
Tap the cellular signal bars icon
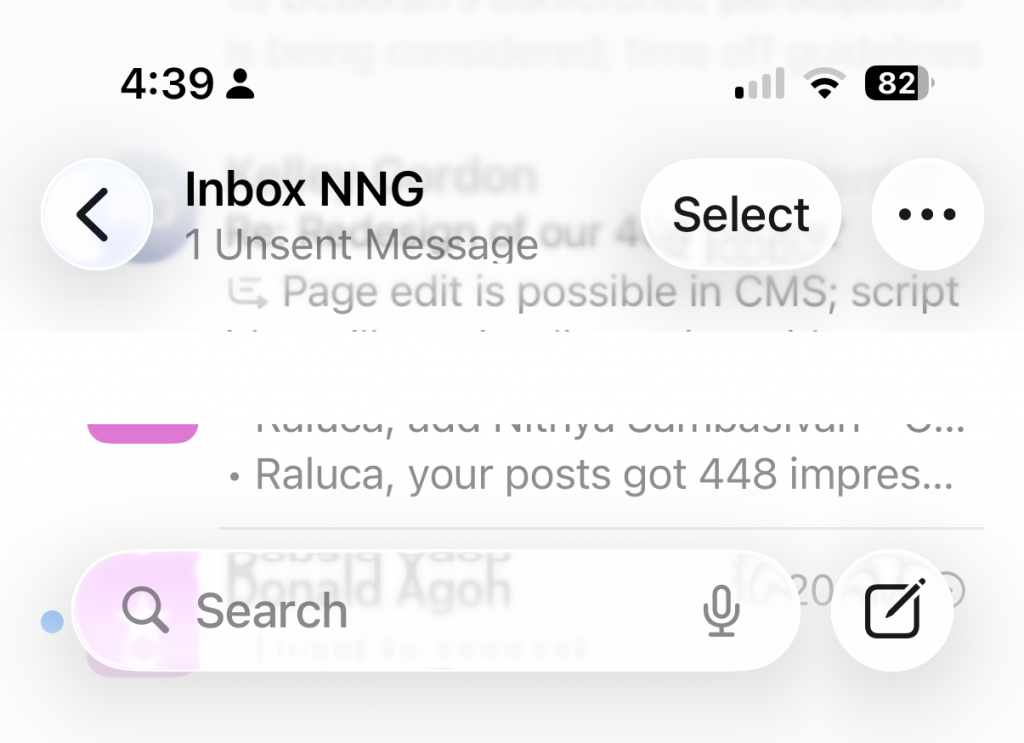pyautogui.click(x=760, y=84)
